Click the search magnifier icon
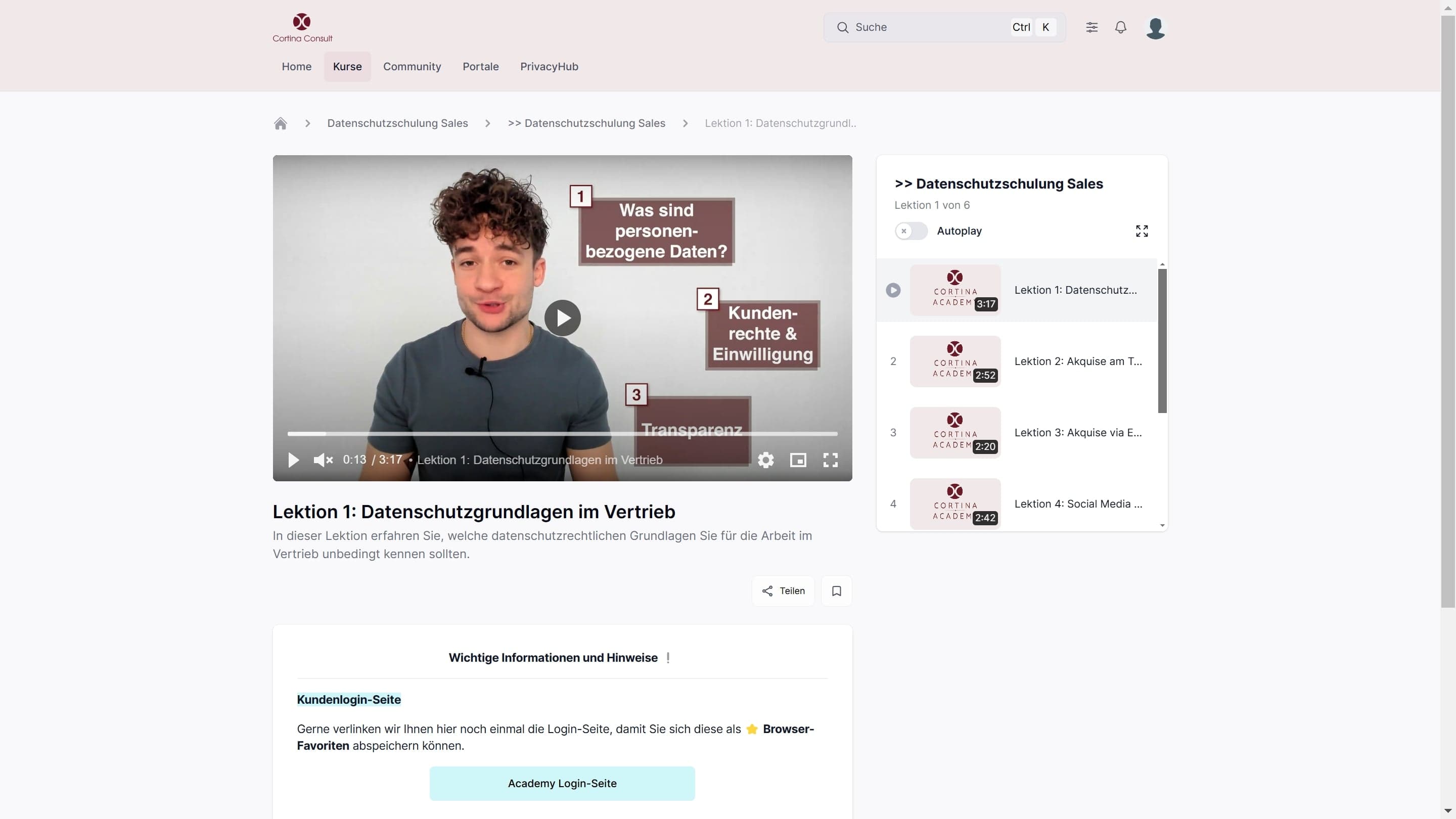 pyautogui.click(x=842, y=27)
